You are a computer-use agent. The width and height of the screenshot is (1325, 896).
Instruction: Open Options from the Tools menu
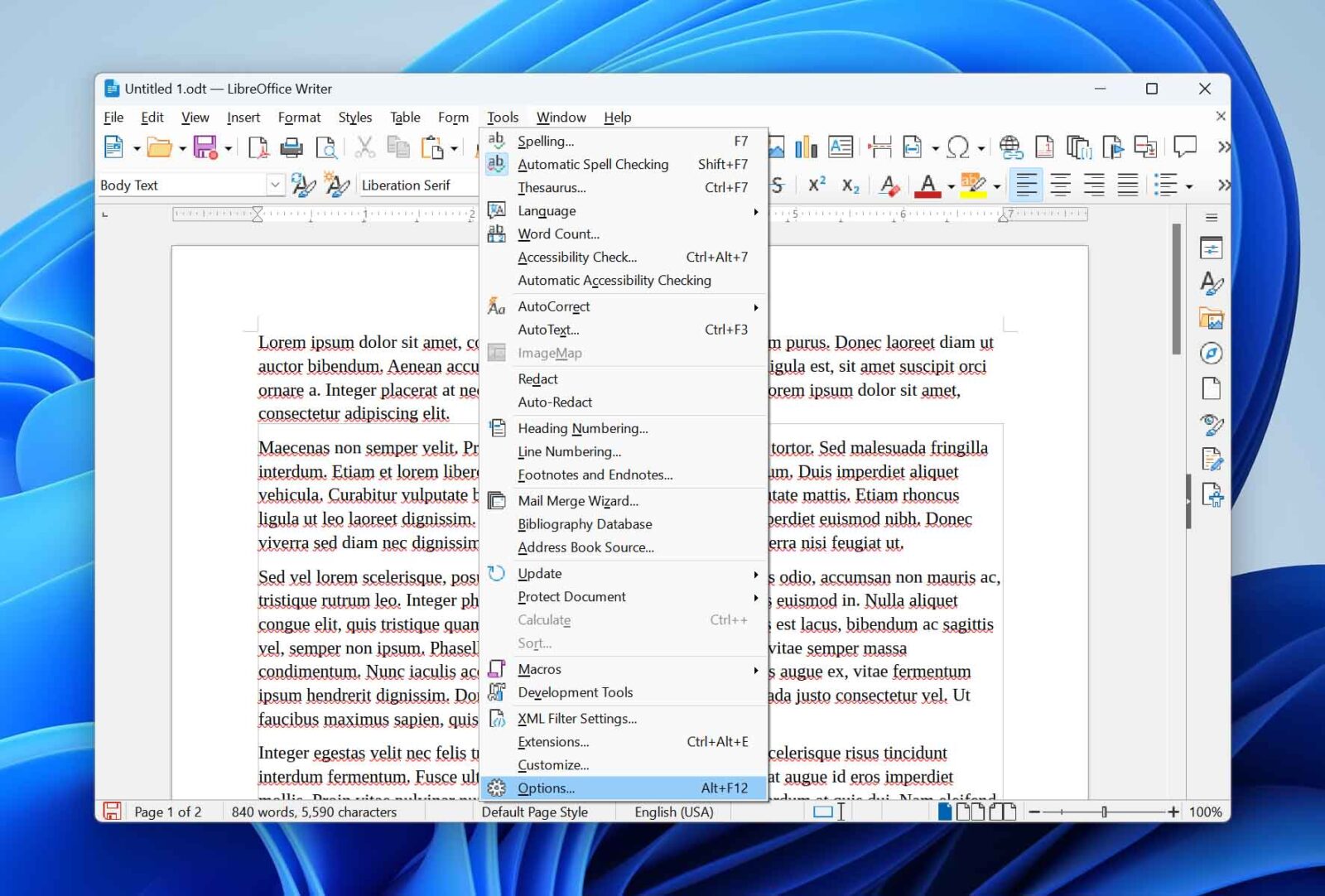(x=547, y=788)
